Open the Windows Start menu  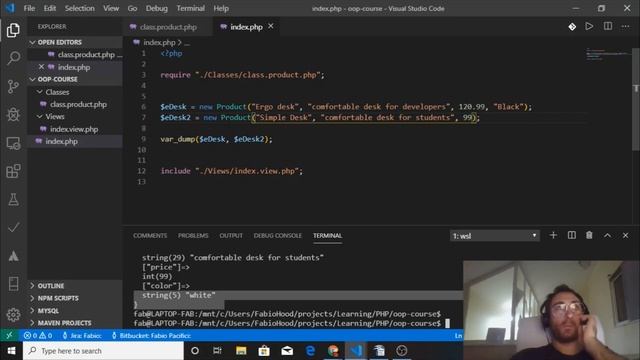click(x=11, y=351)
